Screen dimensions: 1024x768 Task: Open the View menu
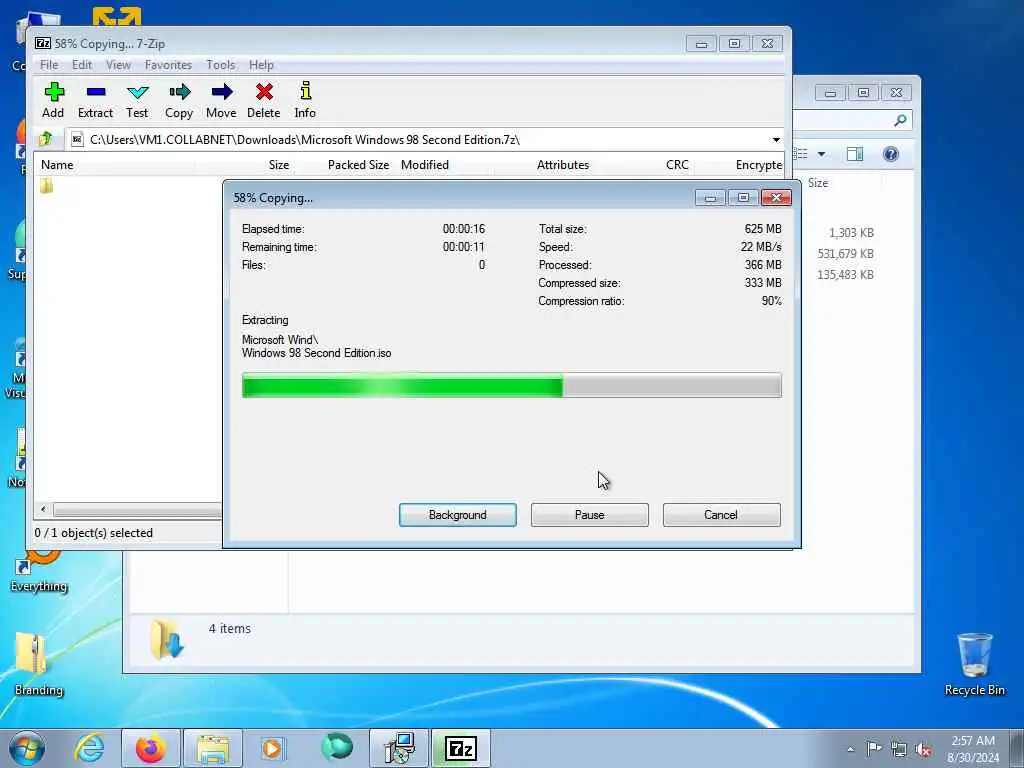pyautogui.click(x=118, y=65)
